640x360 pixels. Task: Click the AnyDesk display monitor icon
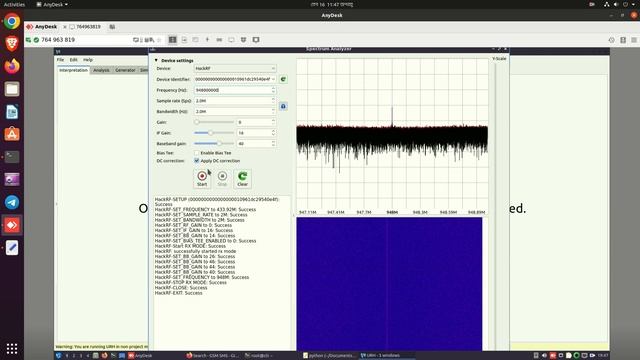click(x=231, y=40)
